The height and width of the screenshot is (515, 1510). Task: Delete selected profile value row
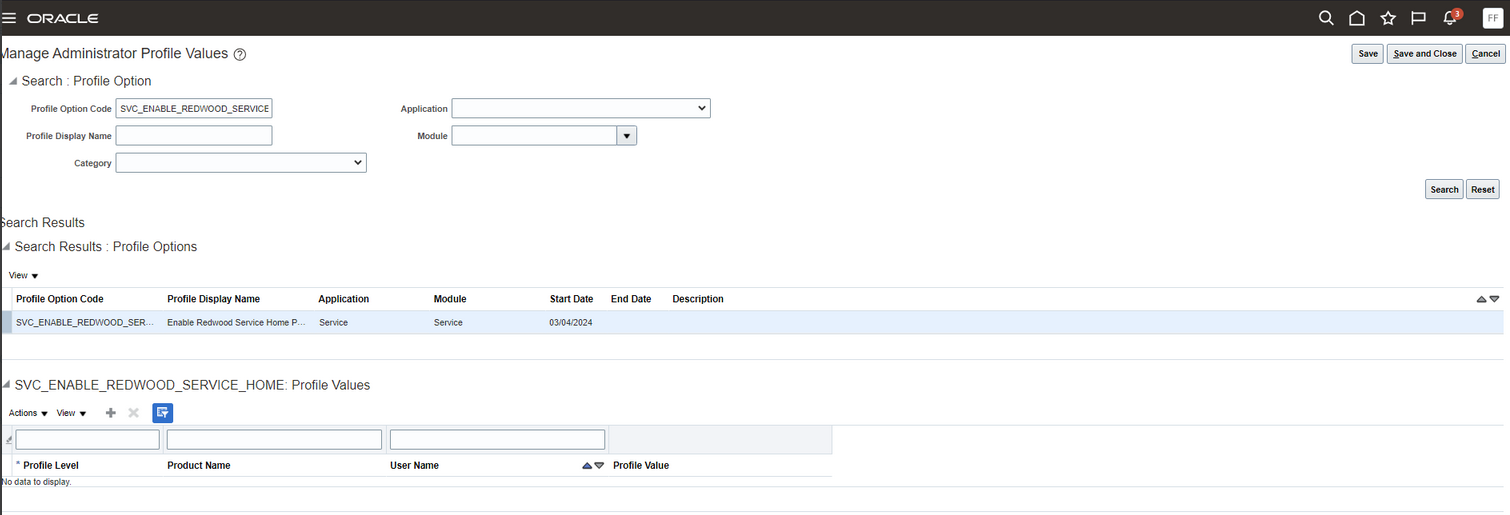point(133,413)
